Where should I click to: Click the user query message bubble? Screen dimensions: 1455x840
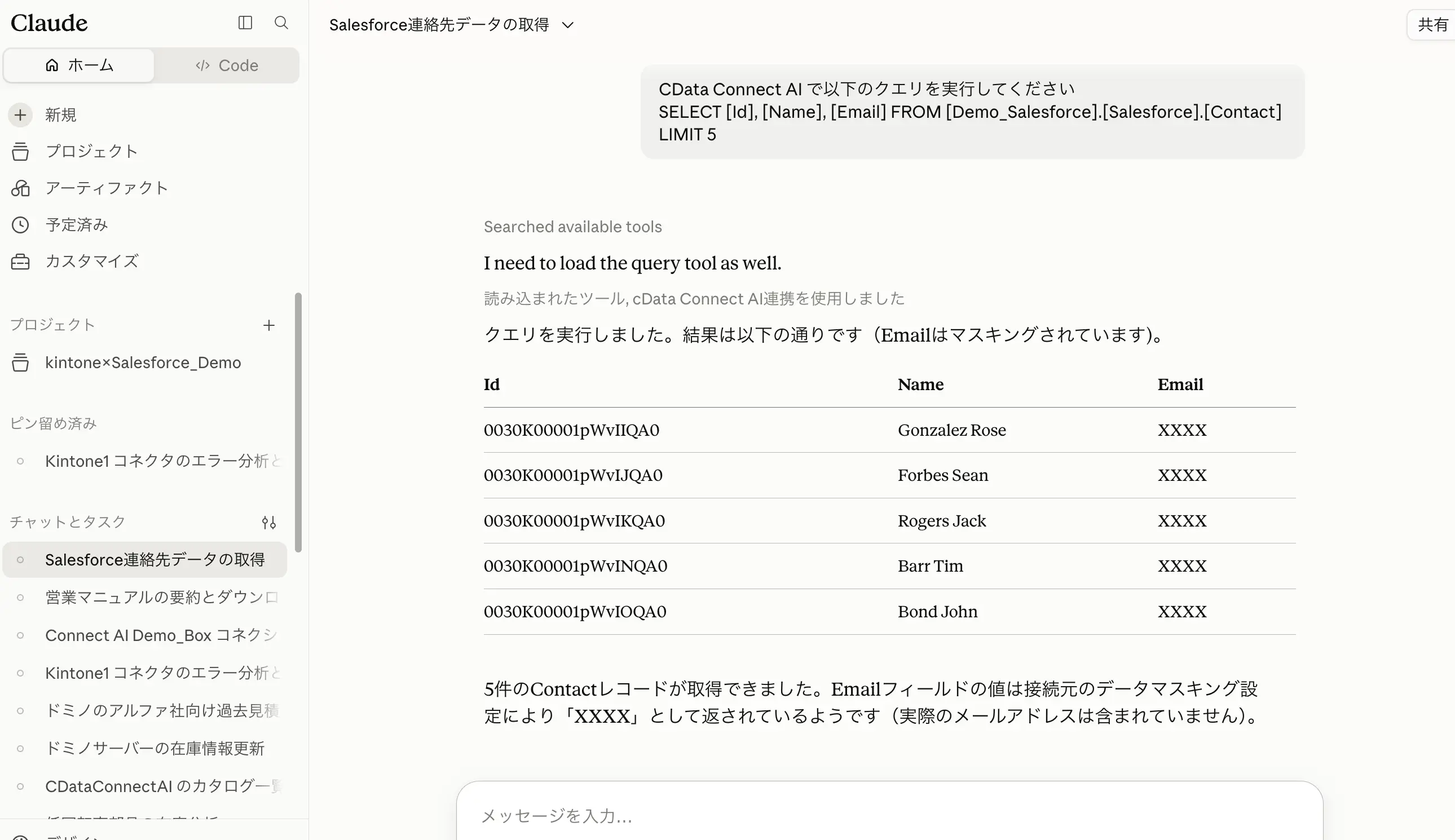point(972,112)
